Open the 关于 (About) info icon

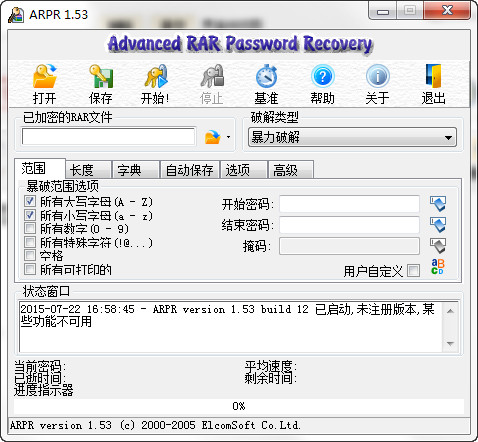pos(378,76)
